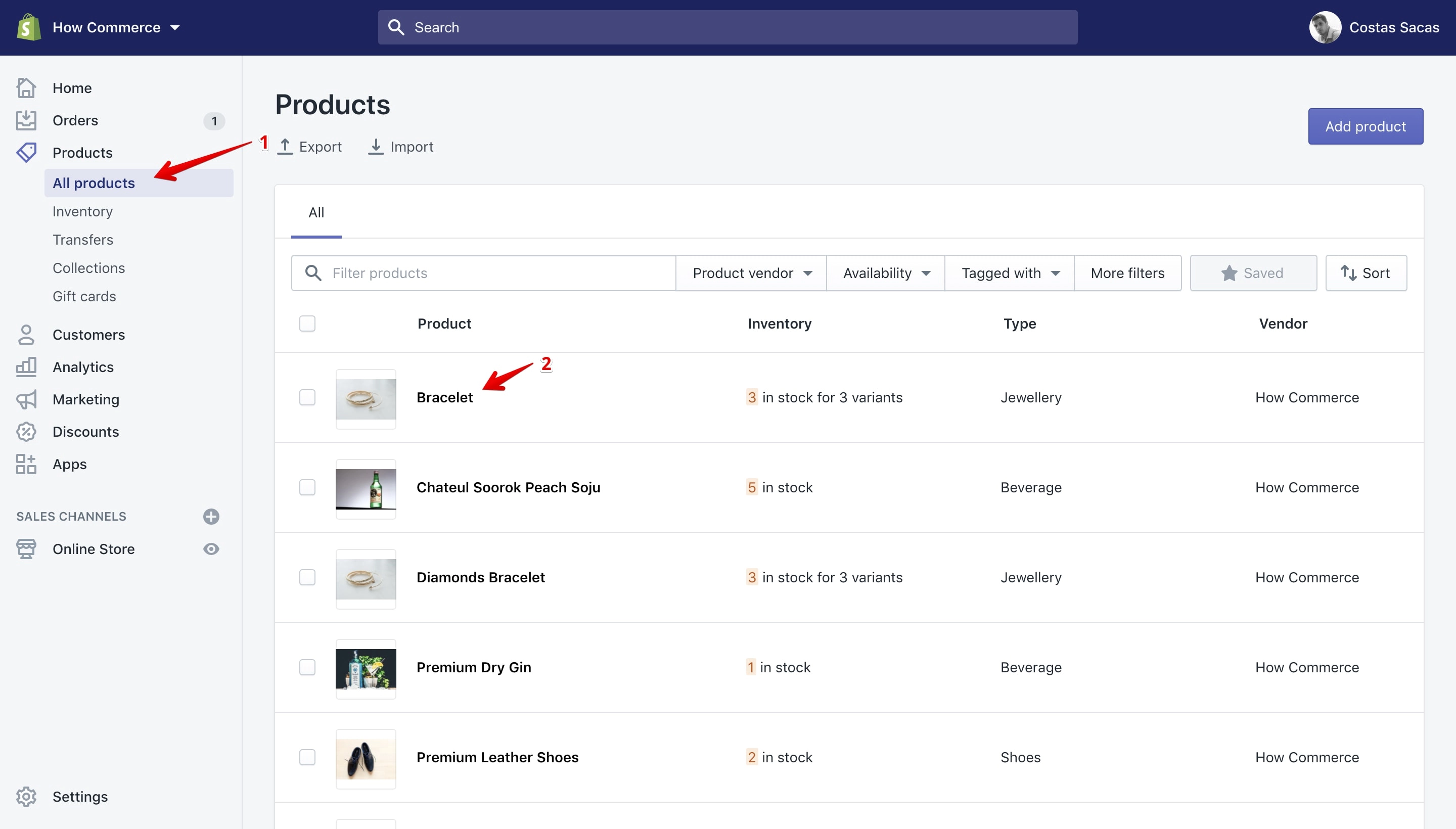Image resolution: width=1456 pixels, height=829 pixels.
Task: Go to Transfers submenu
Action: (82, 240)
